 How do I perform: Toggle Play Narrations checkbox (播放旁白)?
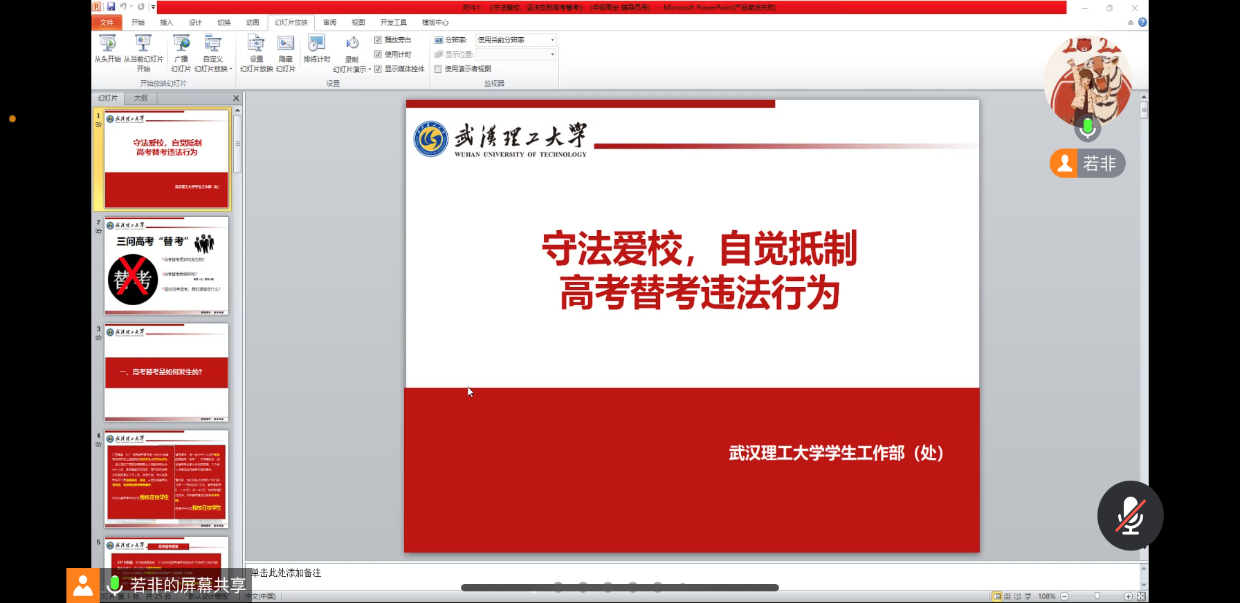pos(379,40)
